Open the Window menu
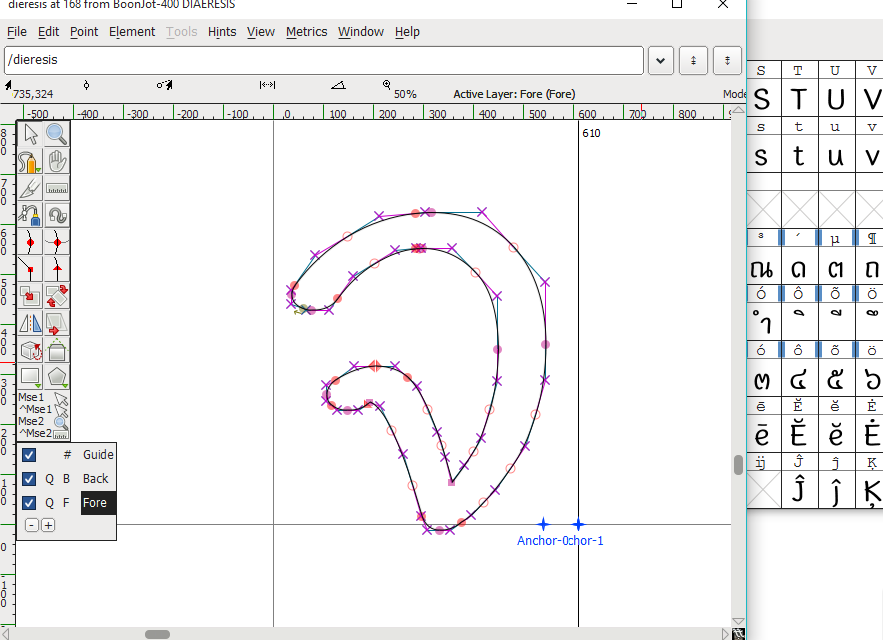 361,32
